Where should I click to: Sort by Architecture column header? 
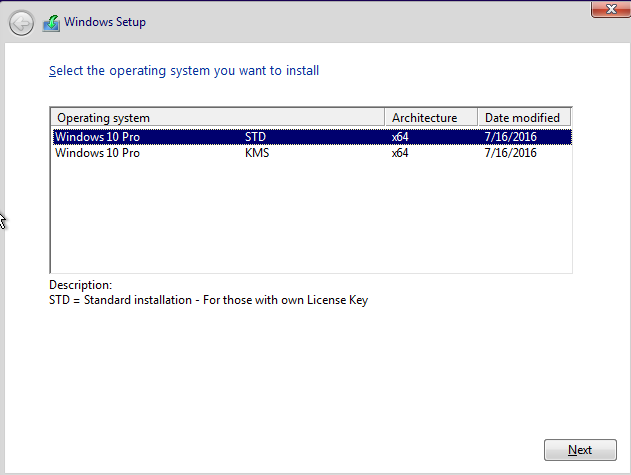click(431, 118)
